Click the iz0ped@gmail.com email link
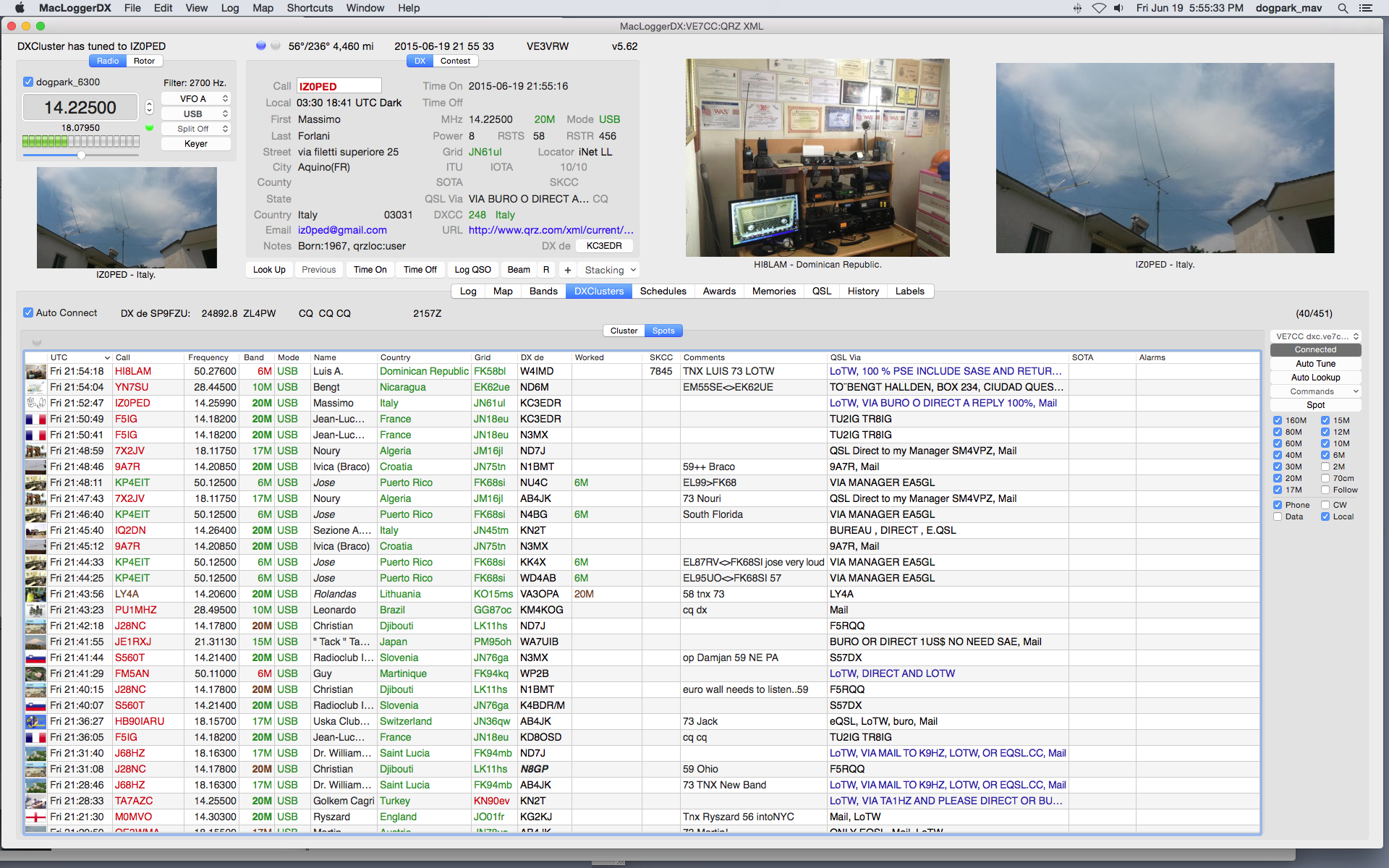The height and width of the screenshot is (868, 1389). coord(341,229)
